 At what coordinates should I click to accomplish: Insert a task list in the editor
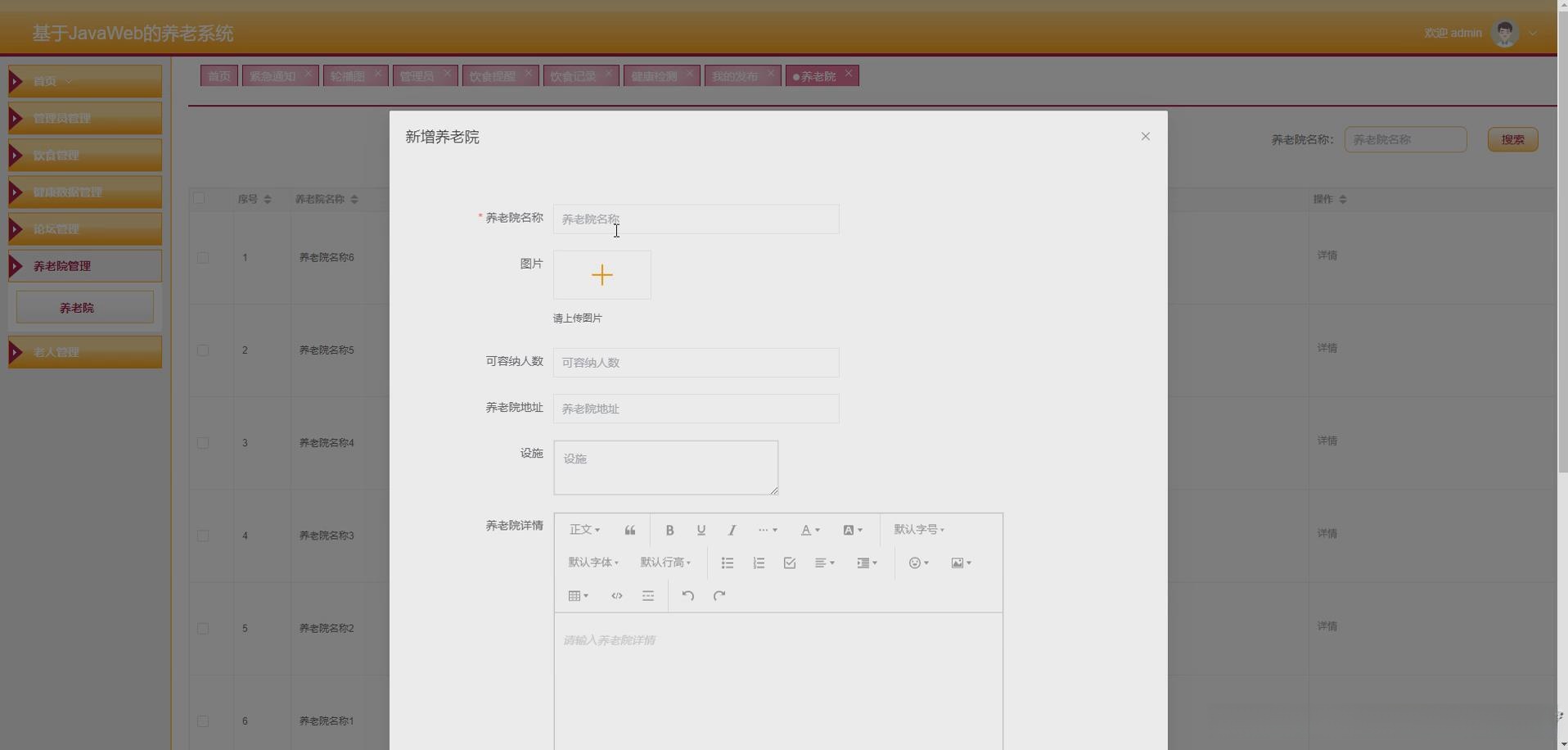(788, 562)
